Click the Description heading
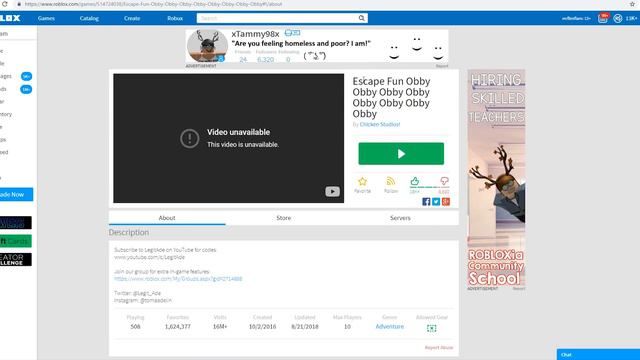 point(129,232)
